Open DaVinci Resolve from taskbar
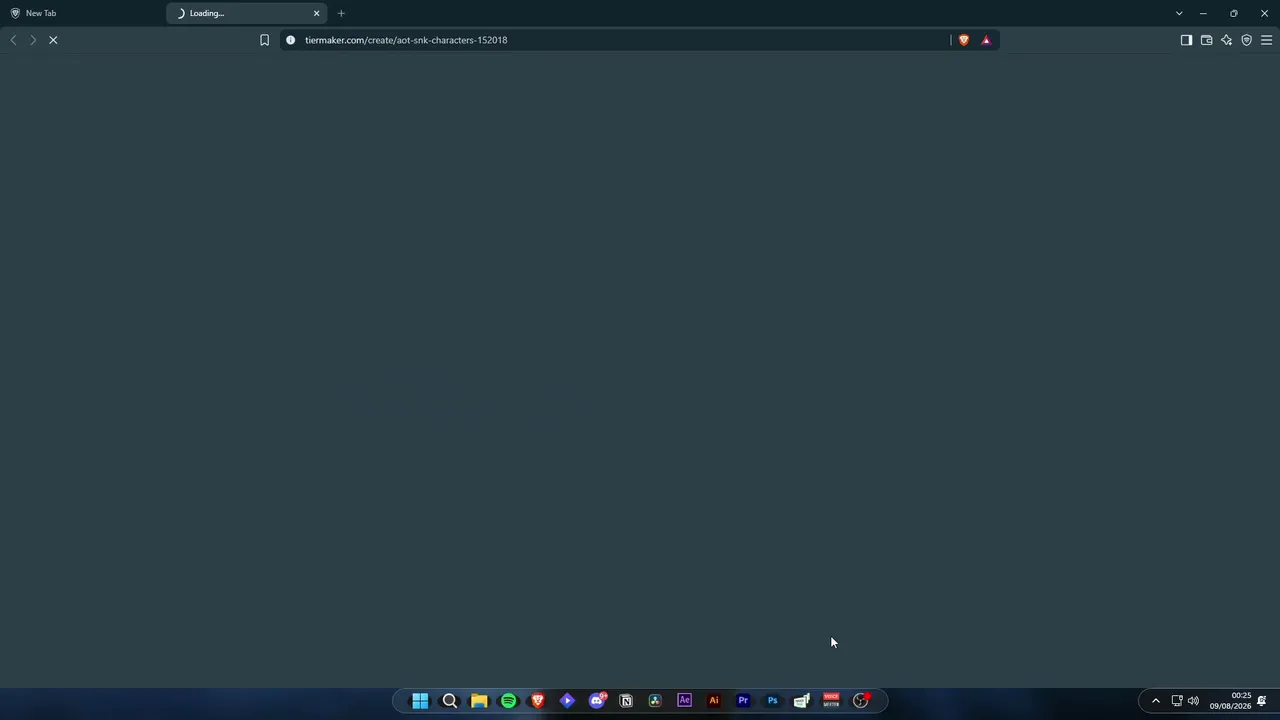This screenshot has height=720, width=1280. [655, 701]
